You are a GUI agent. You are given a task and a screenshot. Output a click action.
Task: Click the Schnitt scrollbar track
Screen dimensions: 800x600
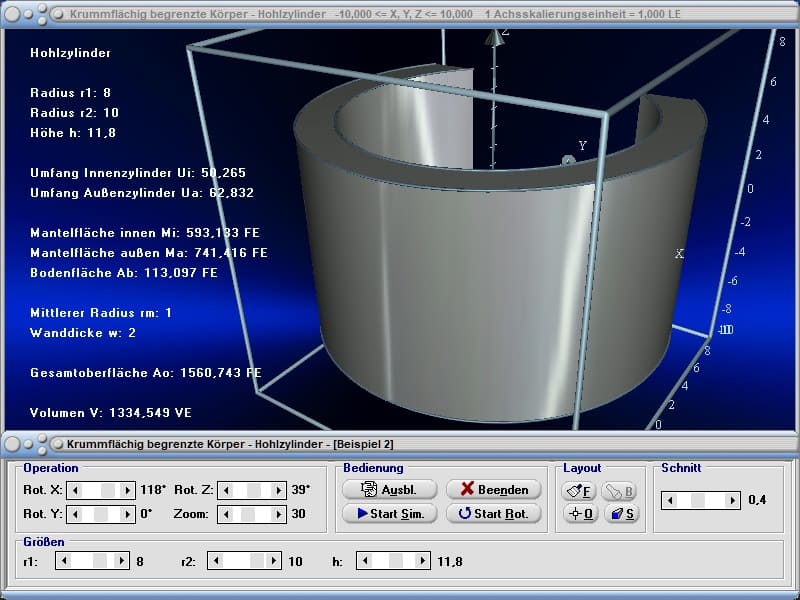(x=701, y=500)
